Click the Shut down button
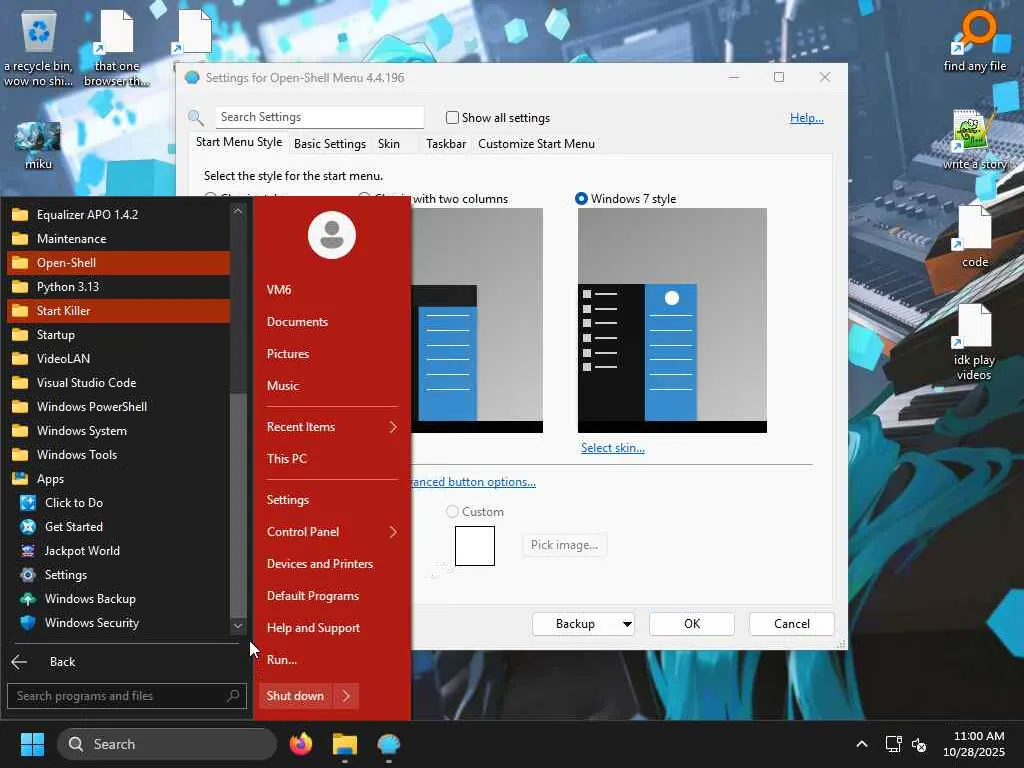This screenshot has width=1024, height=768. (295, 696)
